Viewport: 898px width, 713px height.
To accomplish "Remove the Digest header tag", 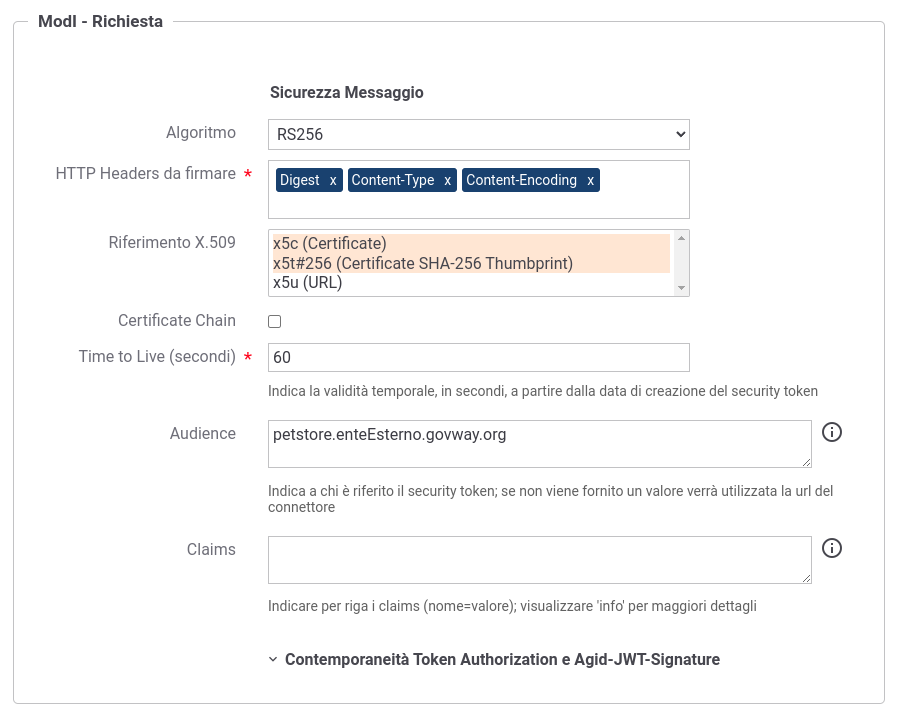I will pyautogui.click(x=333, y=180).
